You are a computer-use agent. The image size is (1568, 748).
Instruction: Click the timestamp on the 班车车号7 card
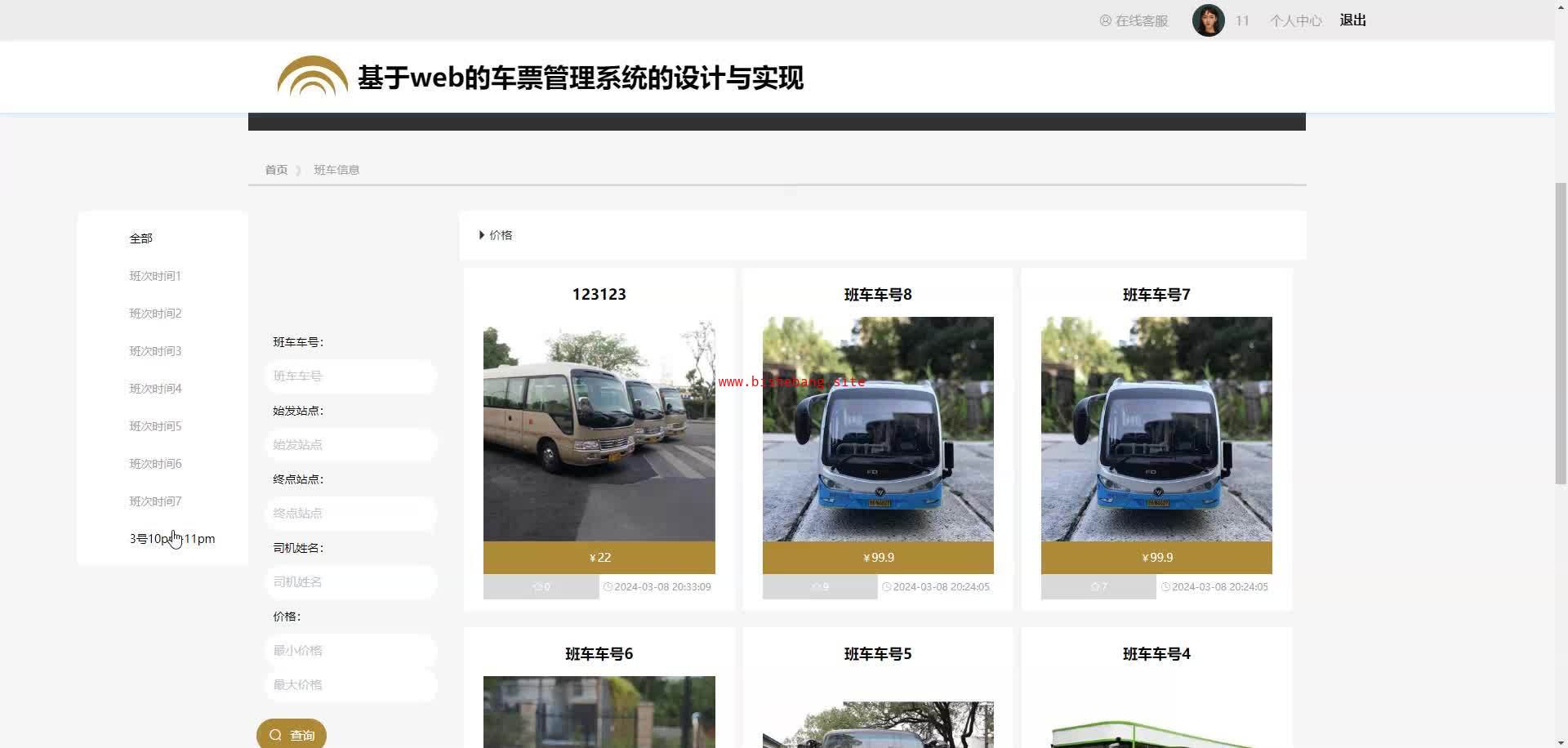(1214, 587)
